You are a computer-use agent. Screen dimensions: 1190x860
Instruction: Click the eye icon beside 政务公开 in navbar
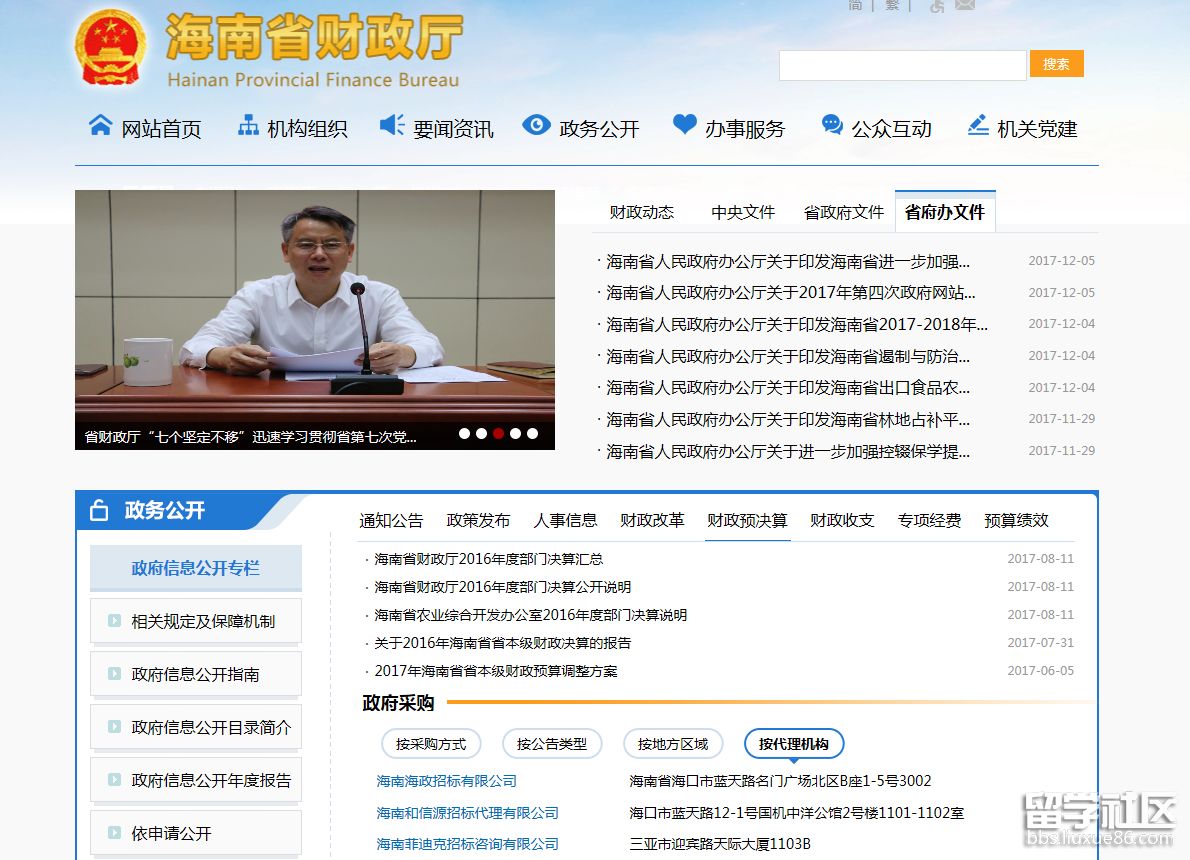(x=537, y=124)
